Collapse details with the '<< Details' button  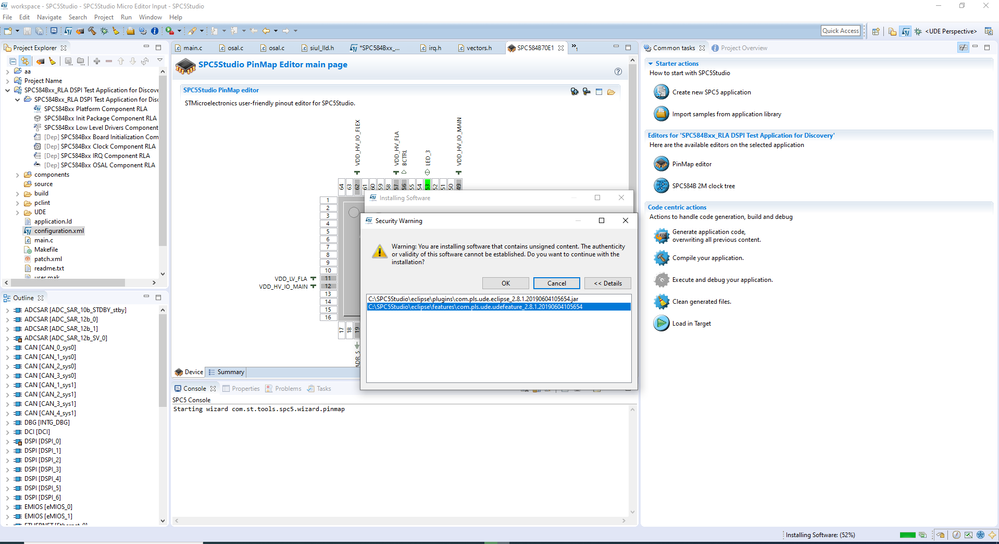coord(607,283)
